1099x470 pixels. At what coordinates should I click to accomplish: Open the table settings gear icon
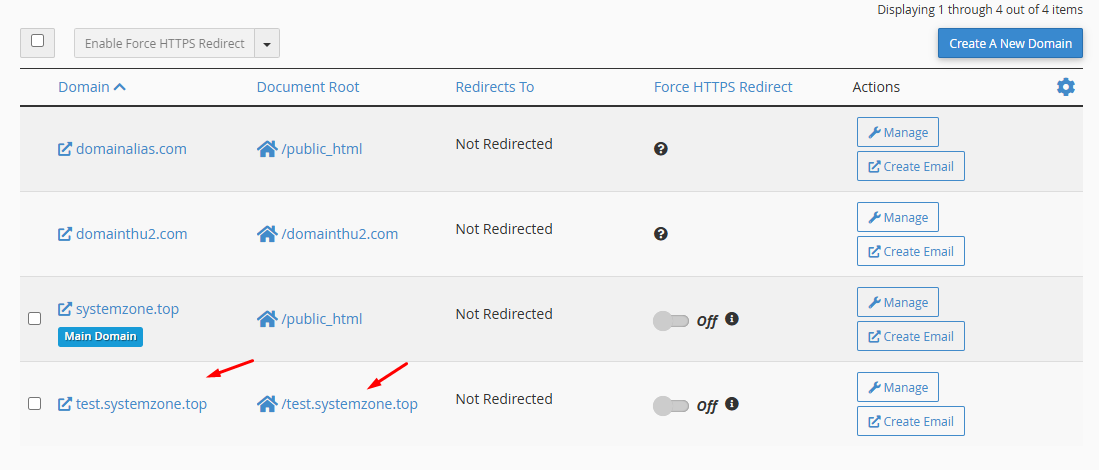(x=1066, y=87)
